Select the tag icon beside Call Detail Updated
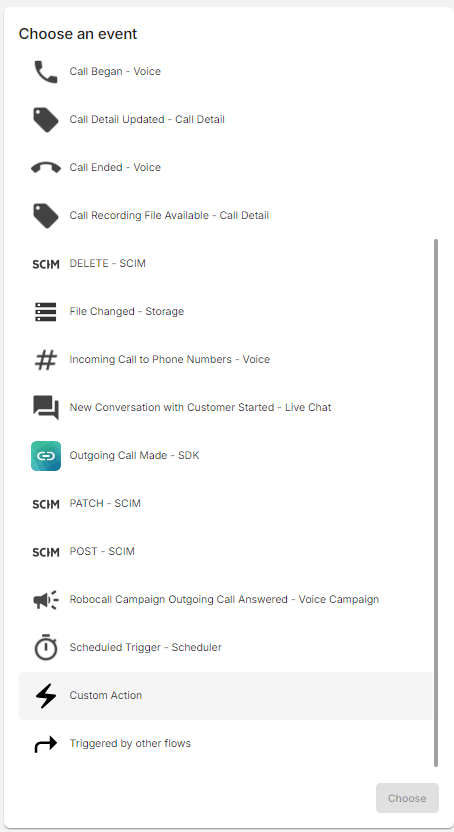Image resolution: width=454 pixels, height=832 pixels. click(46, 119)
